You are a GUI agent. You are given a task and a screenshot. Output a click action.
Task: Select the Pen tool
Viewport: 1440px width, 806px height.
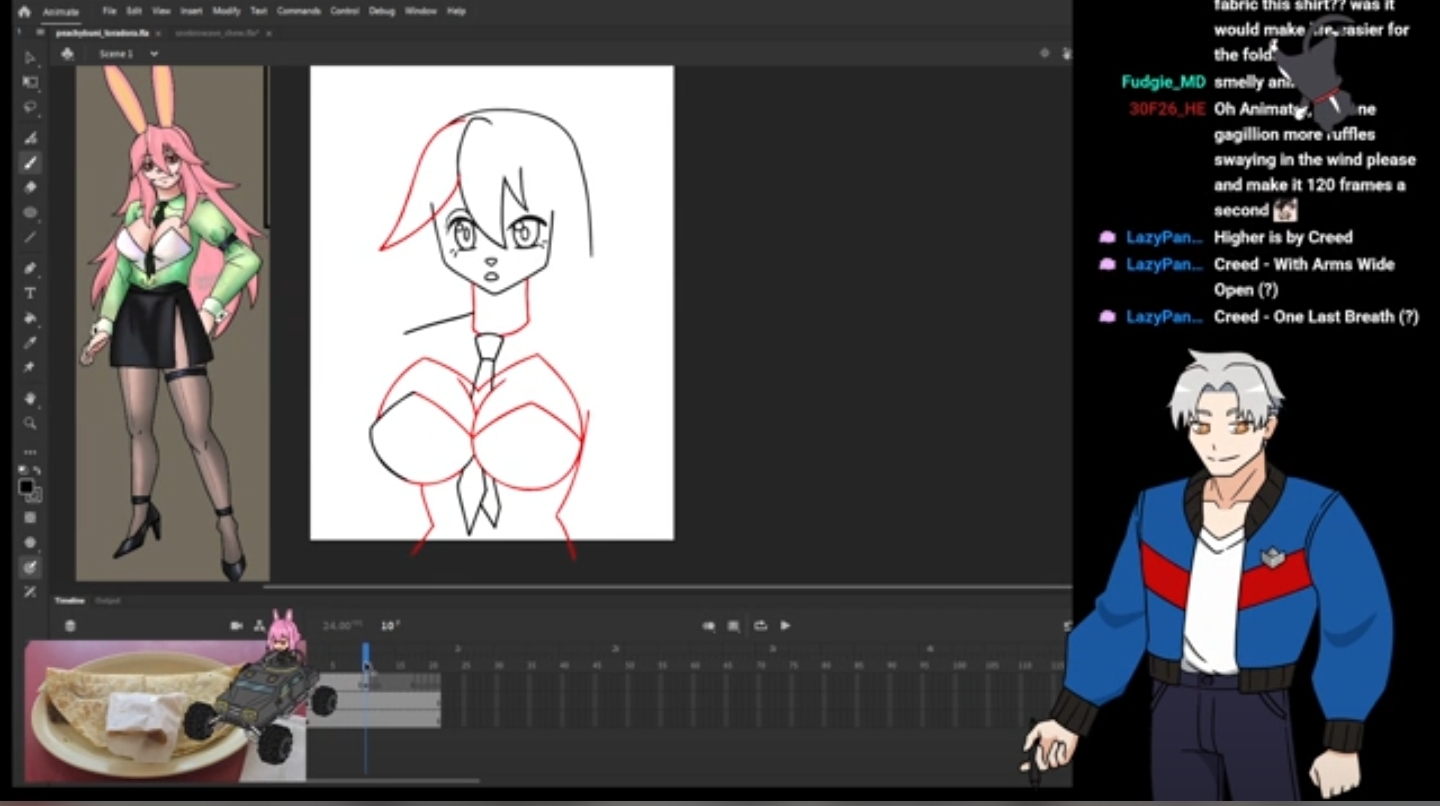[30, 268]
